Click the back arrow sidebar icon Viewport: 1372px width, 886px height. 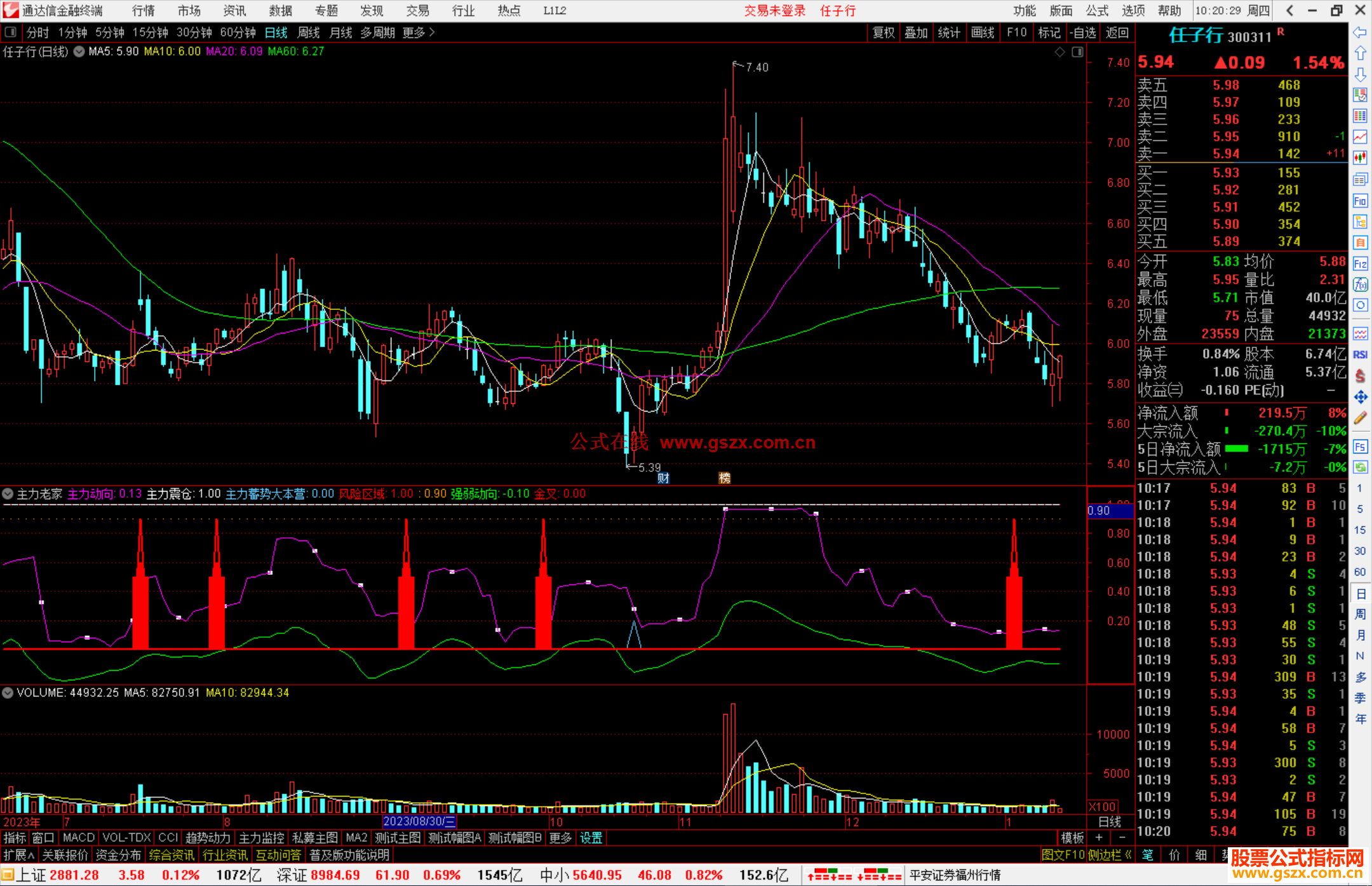point(1360,32)
